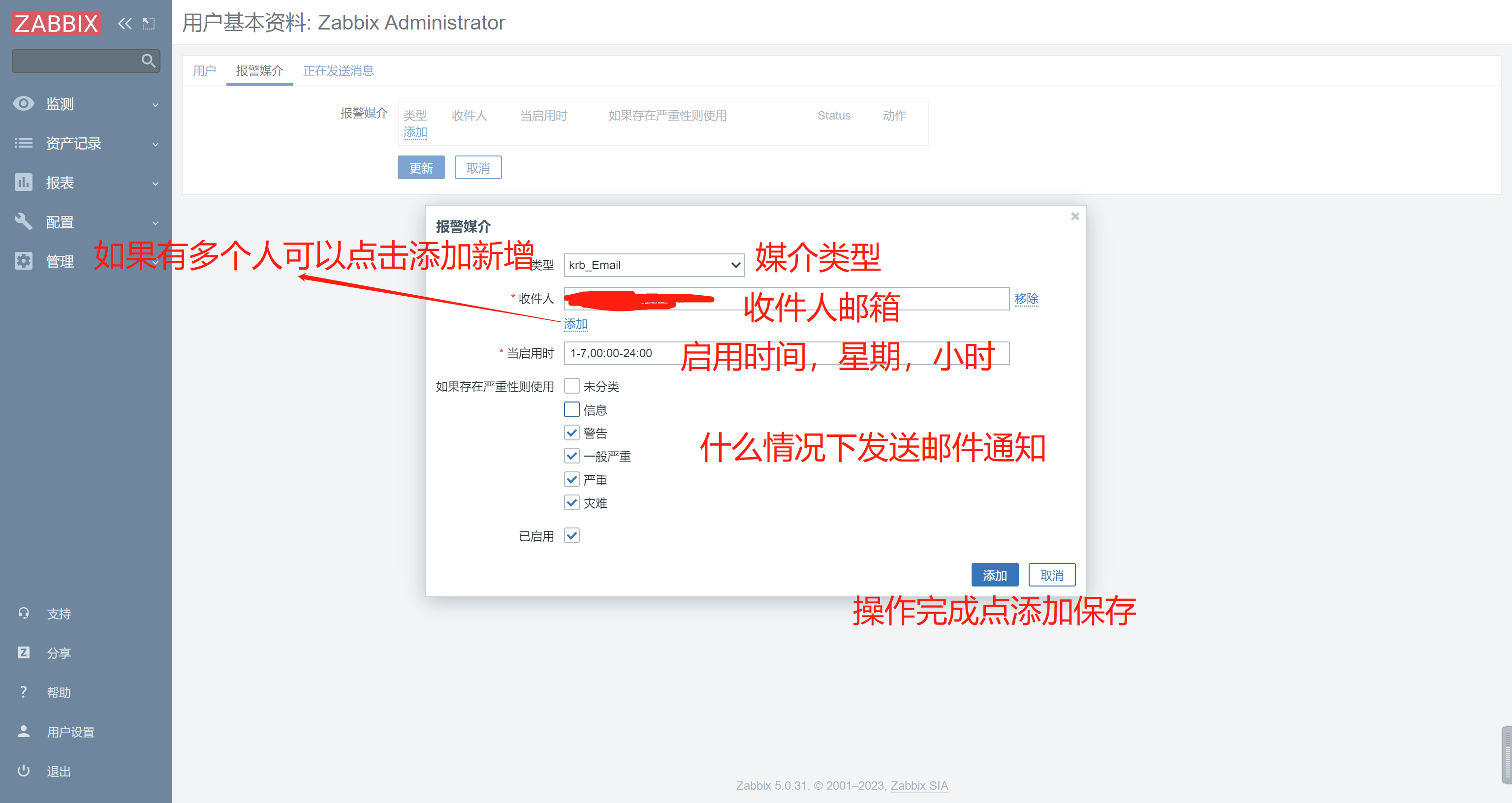The height and width of the screenshot is (803, 1512).
Task: Click the 当启用时 period input field
Action: coord(786,353)
